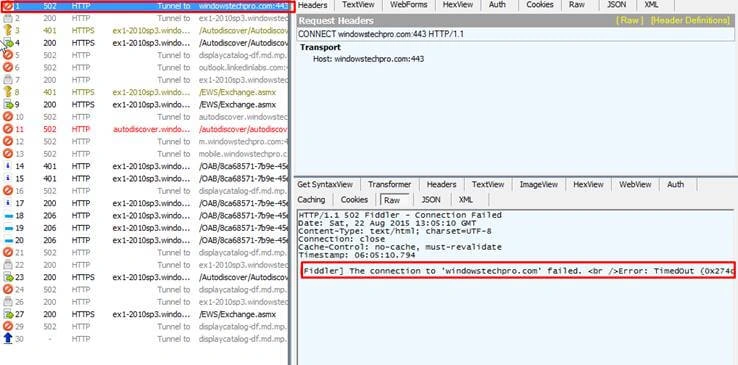This screenshot has height=365, width=738.
Task: Click the session 4 response arrow icon
Action: click(x=8, y=43)
